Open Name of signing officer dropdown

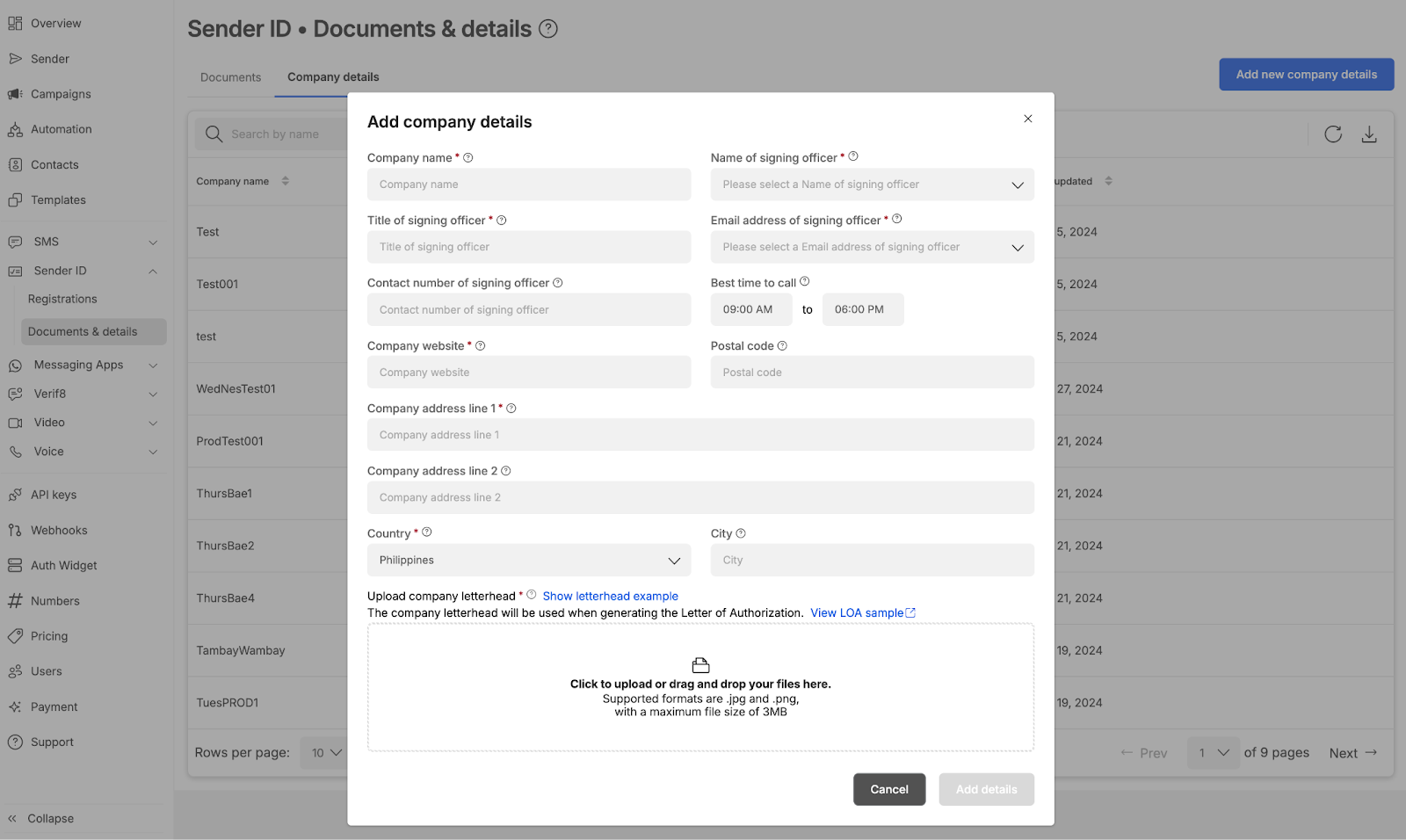click(872, 185)
